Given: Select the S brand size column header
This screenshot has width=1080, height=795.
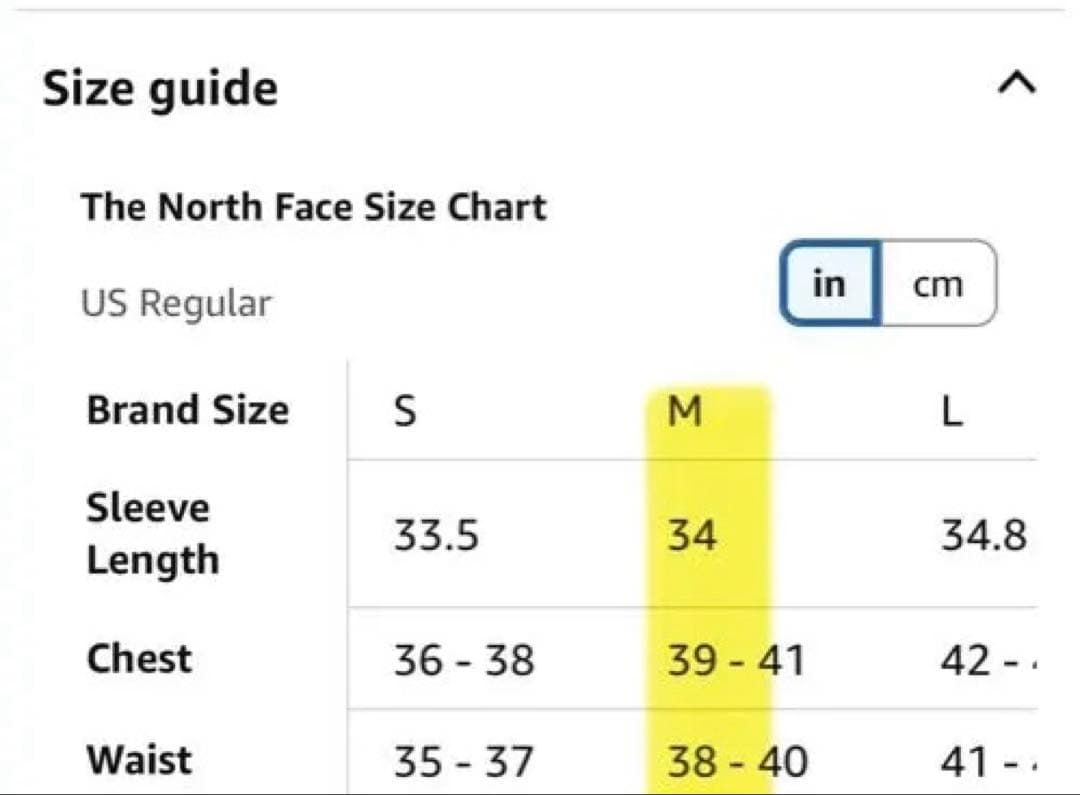Looking at the screenshot, I should tap(405, 411).
